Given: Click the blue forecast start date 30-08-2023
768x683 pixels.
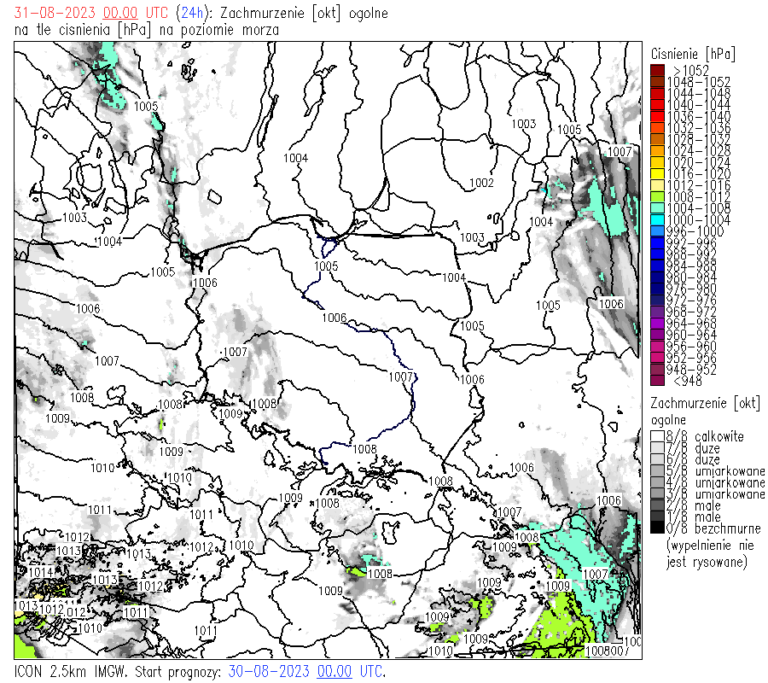Looking at the screenshot, I should pos(269,671).
